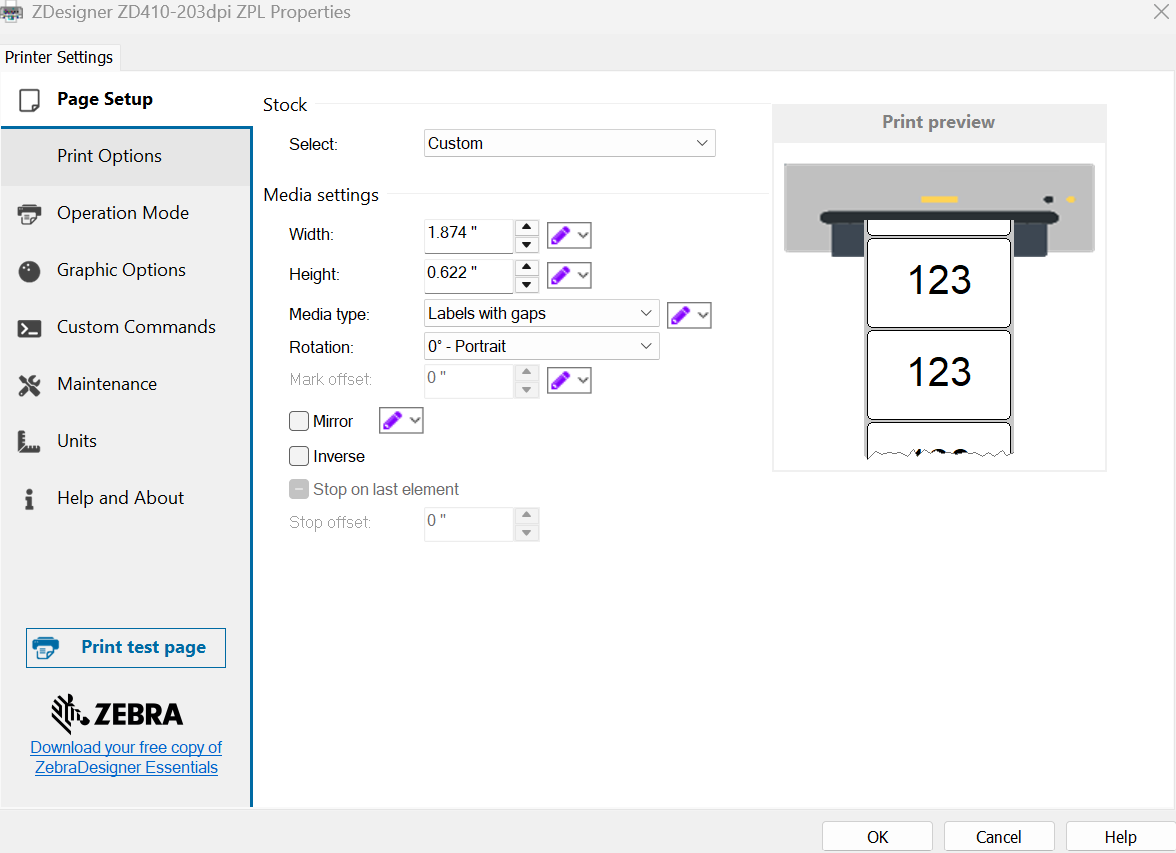The height and width of the screenshot is (853, 1176).
Task: Increase the Mark offset with up arrow
Action: pos(526,371)
